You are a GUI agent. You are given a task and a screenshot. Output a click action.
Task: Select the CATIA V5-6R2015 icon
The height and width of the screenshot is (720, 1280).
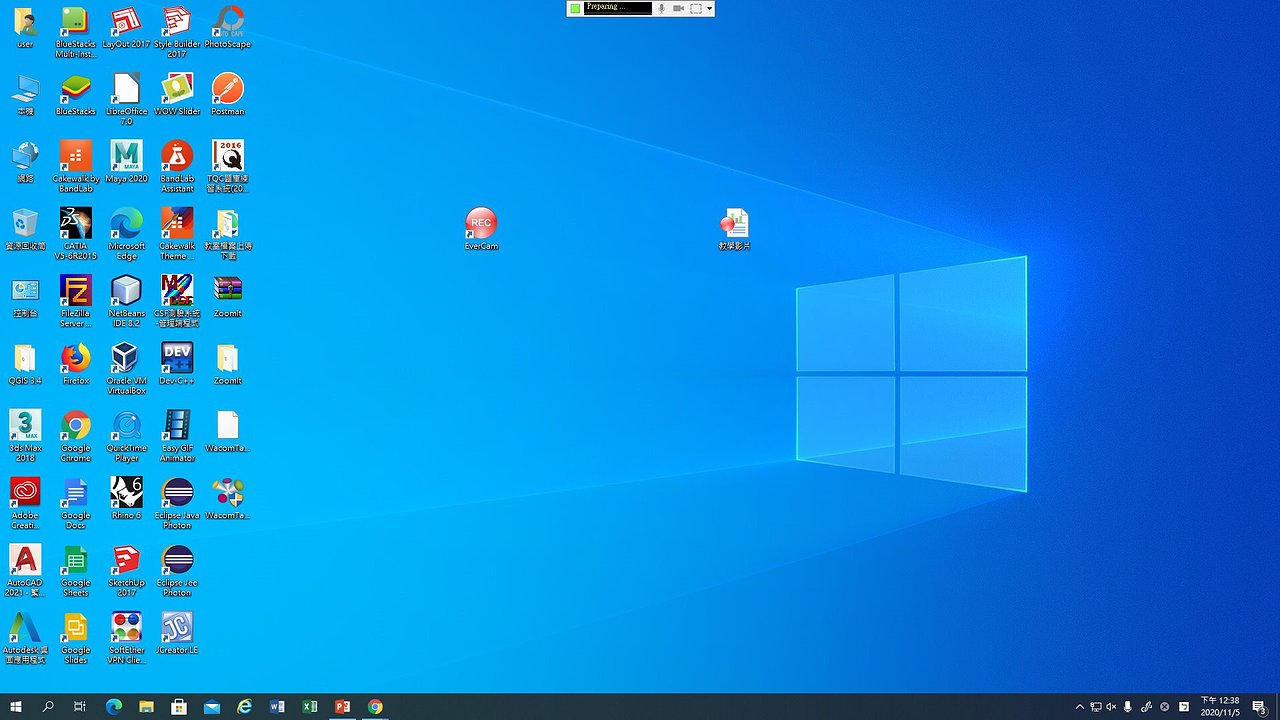point(76,233)
